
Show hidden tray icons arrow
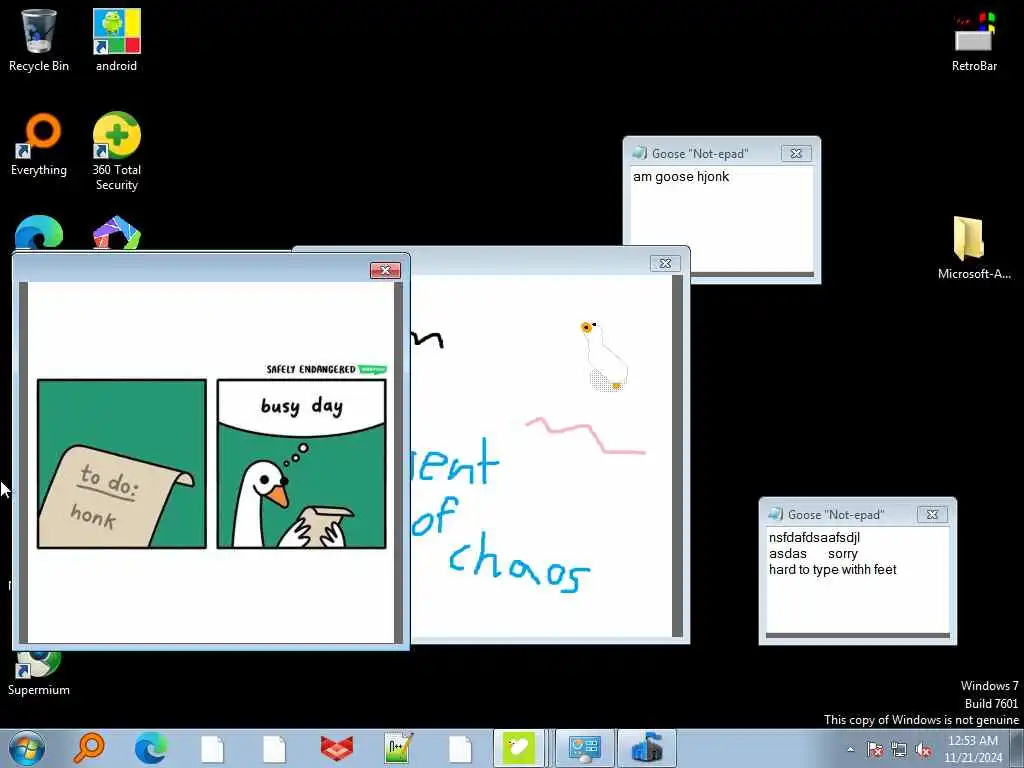click(x=850, y=750)
